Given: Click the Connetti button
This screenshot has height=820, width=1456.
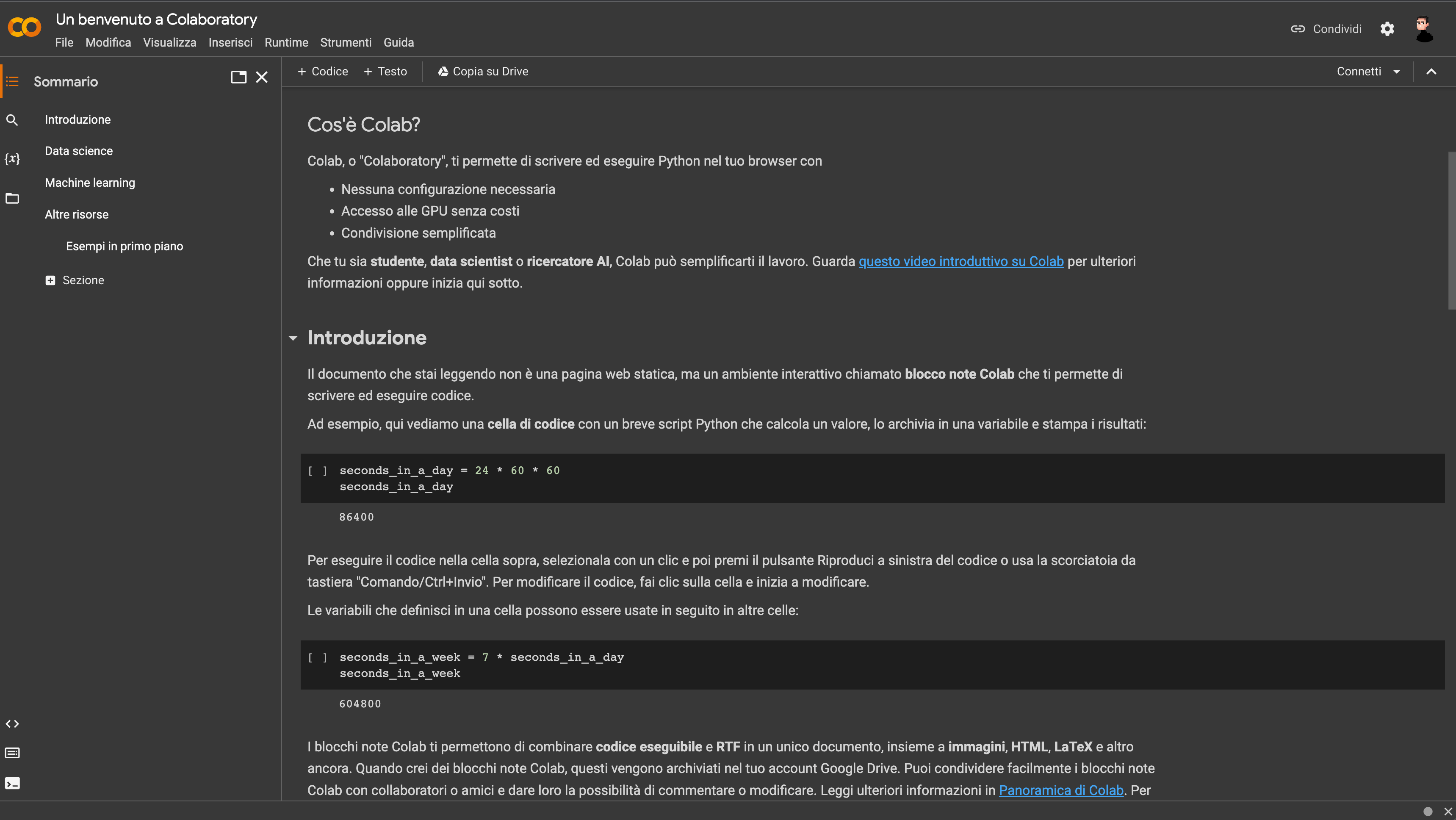Looking at the screenshot, I should click(x=1359, y=72).
